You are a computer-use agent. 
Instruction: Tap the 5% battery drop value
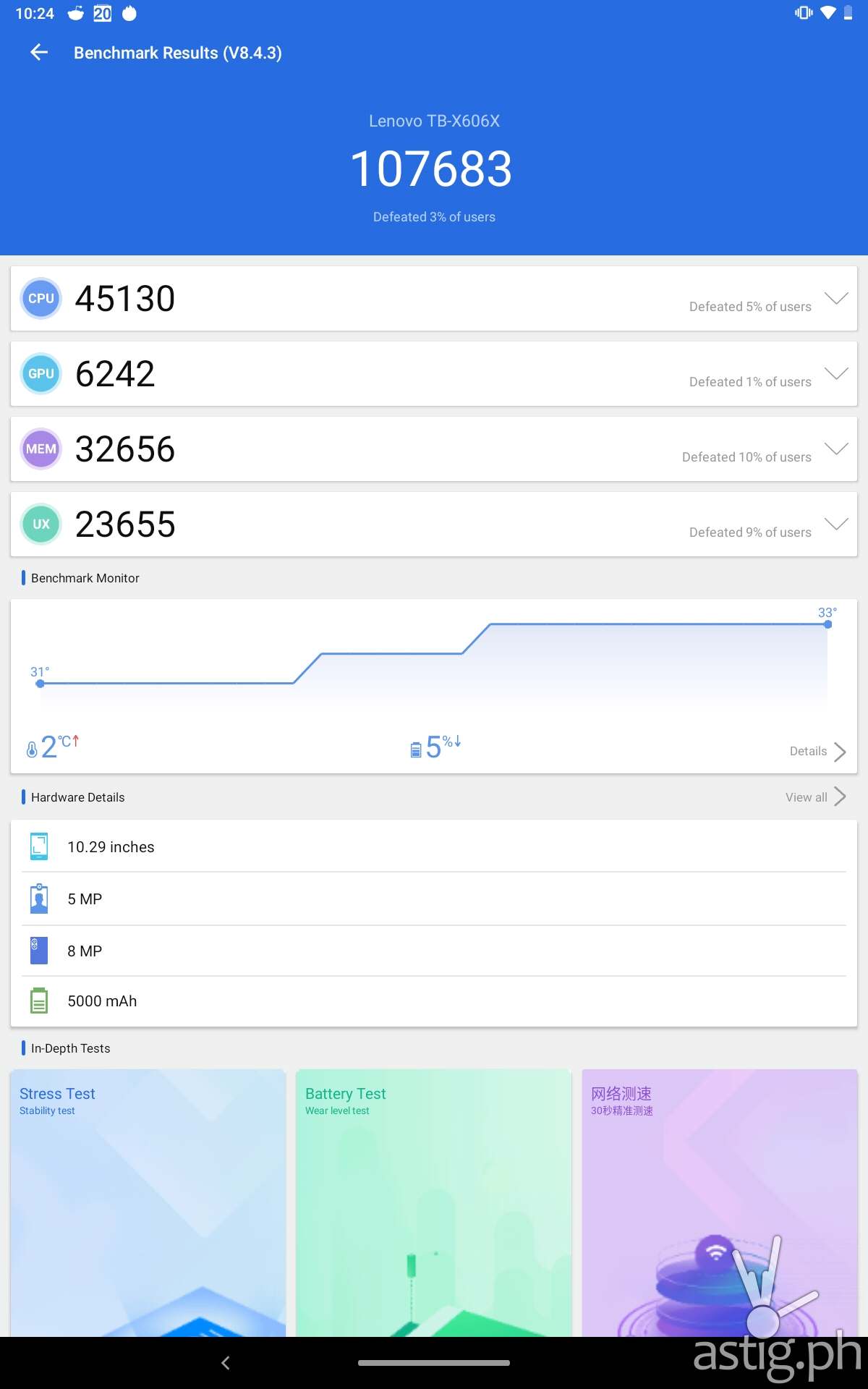pos(443,747)
